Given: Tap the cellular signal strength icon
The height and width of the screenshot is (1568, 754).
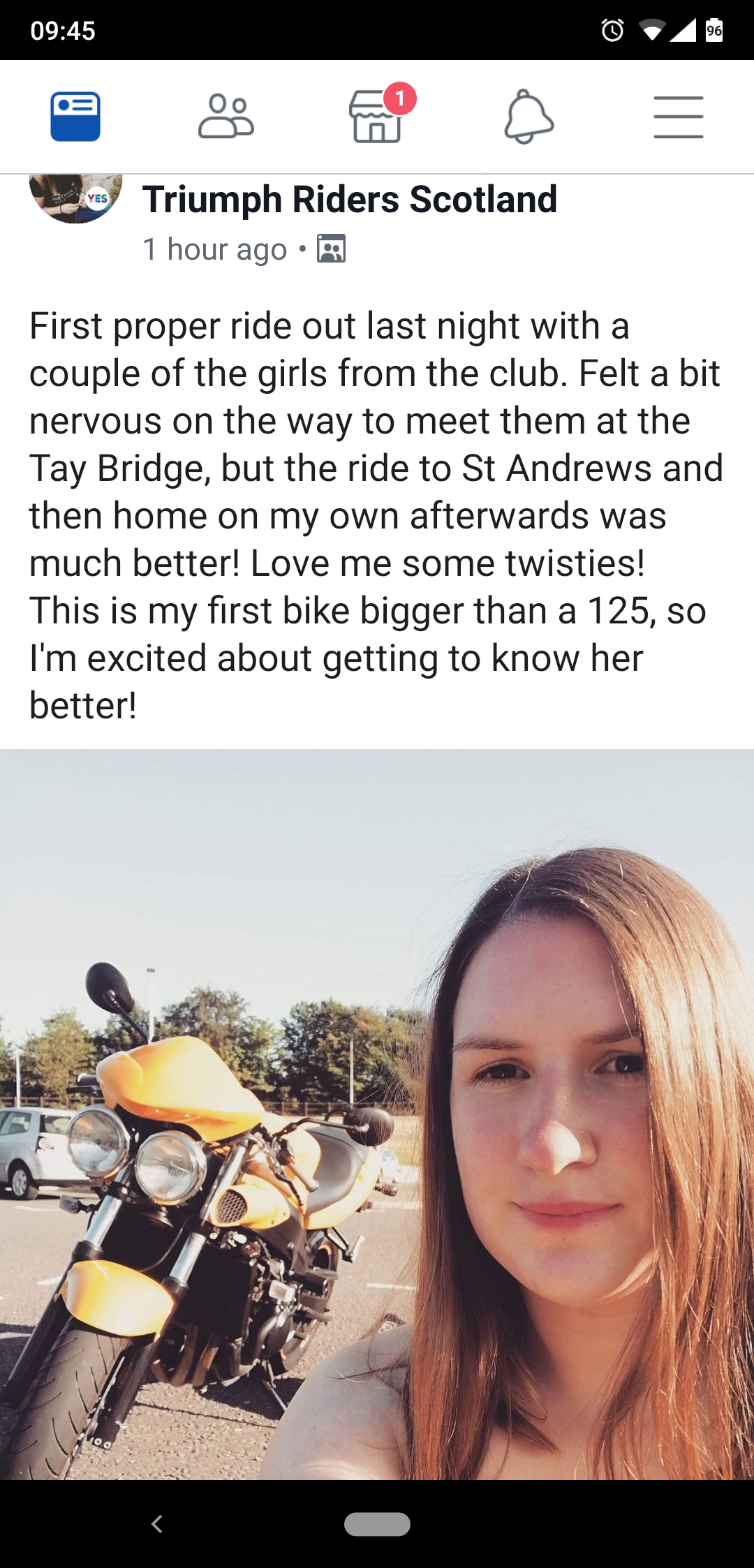Looking at the screenshot, I should pyautogui.click(x=682, y=30).
